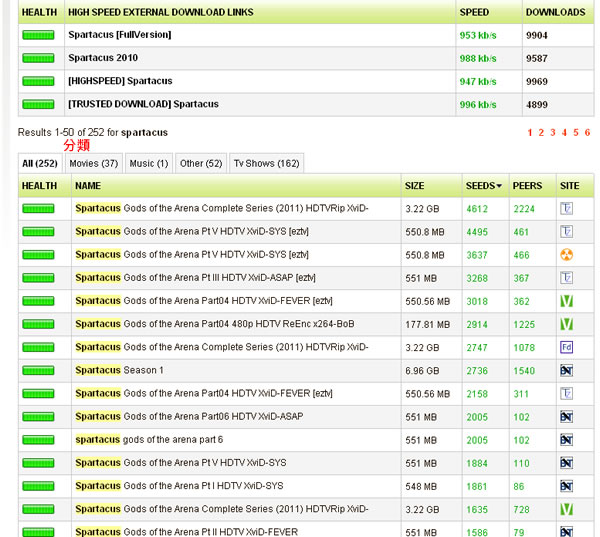Select the Music (1) tab
This screenshot has width=600, height=537.
click(149, 163)
